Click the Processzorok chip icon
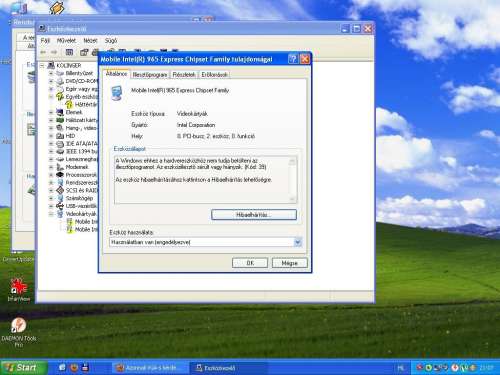 [x=60, y=175]
